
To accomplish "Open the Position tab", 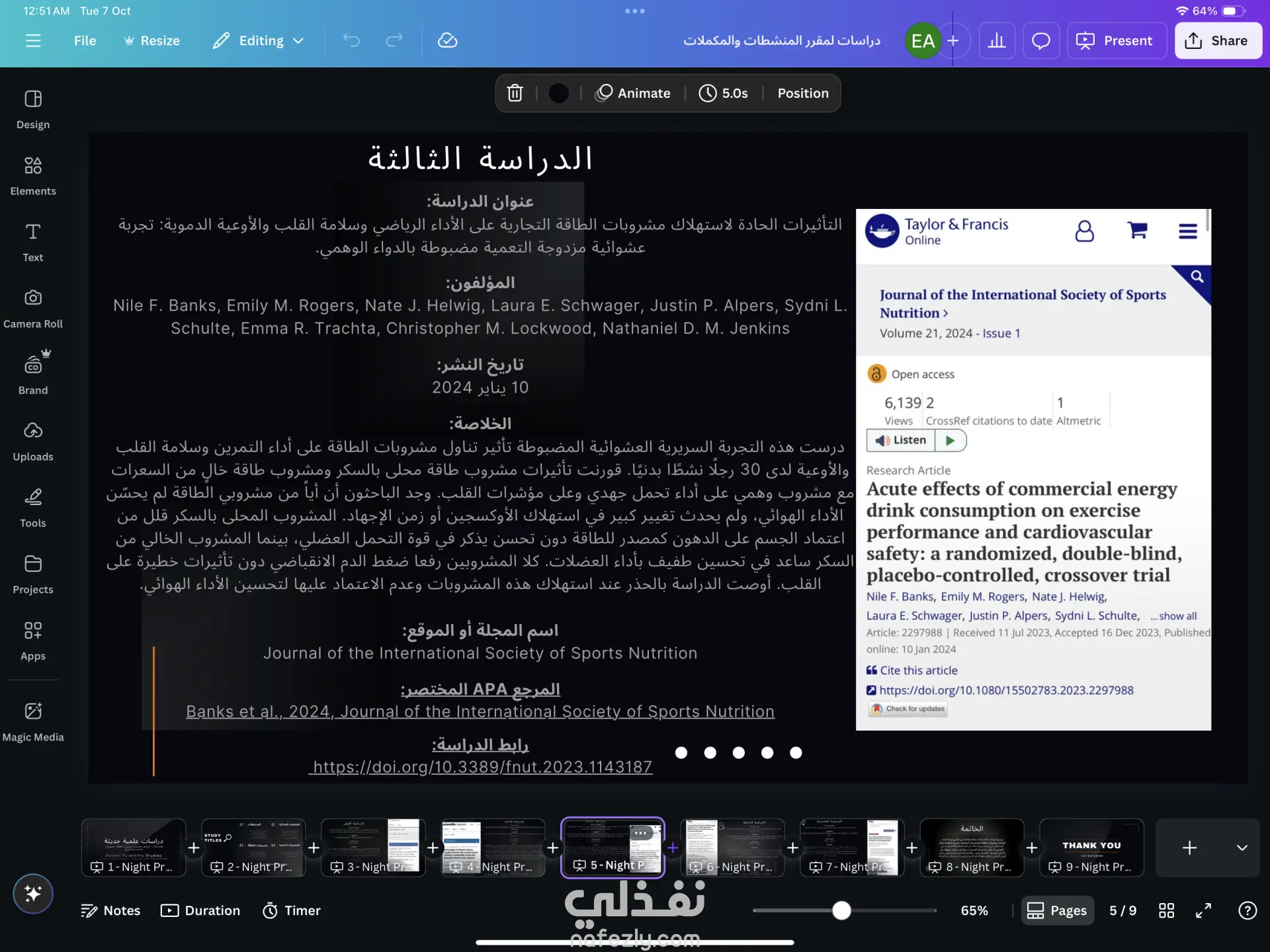I will pos(802,93).
